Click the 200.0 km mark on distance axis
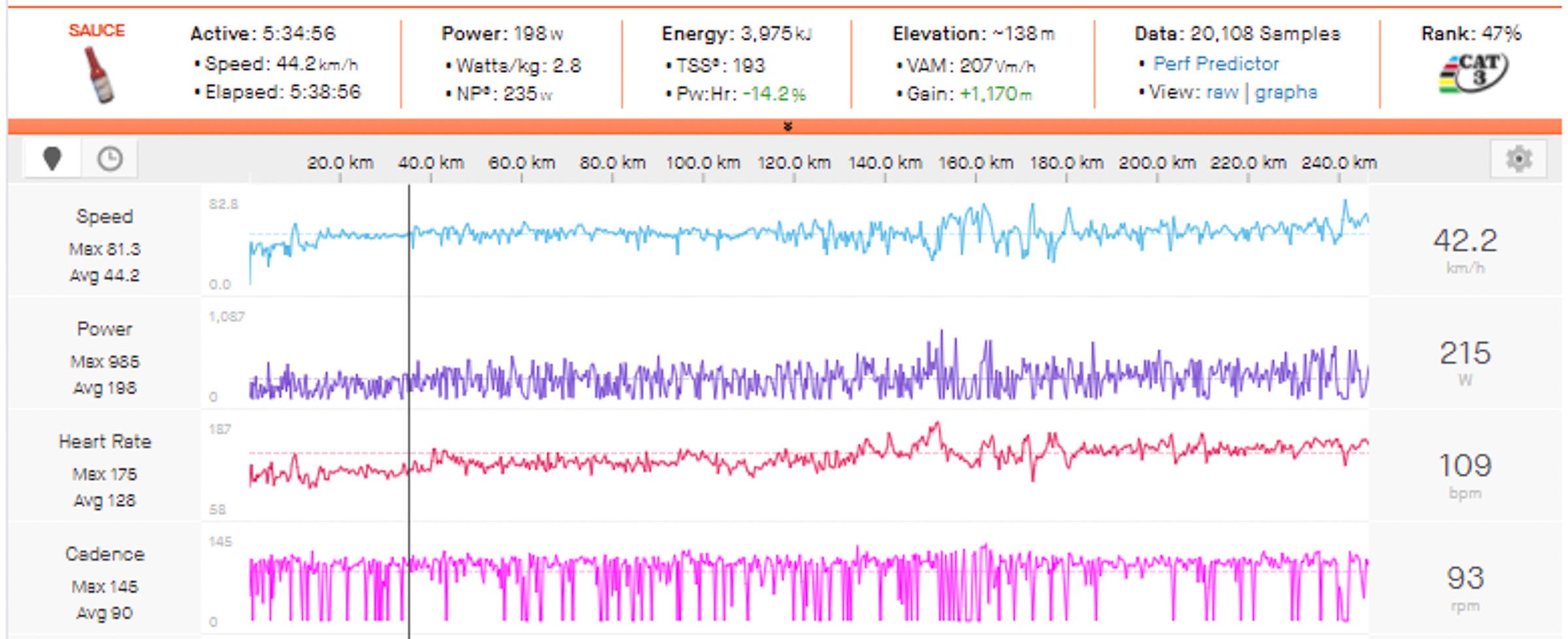The width and height of the screenshot is (1568, 639). pos(1156,163)
